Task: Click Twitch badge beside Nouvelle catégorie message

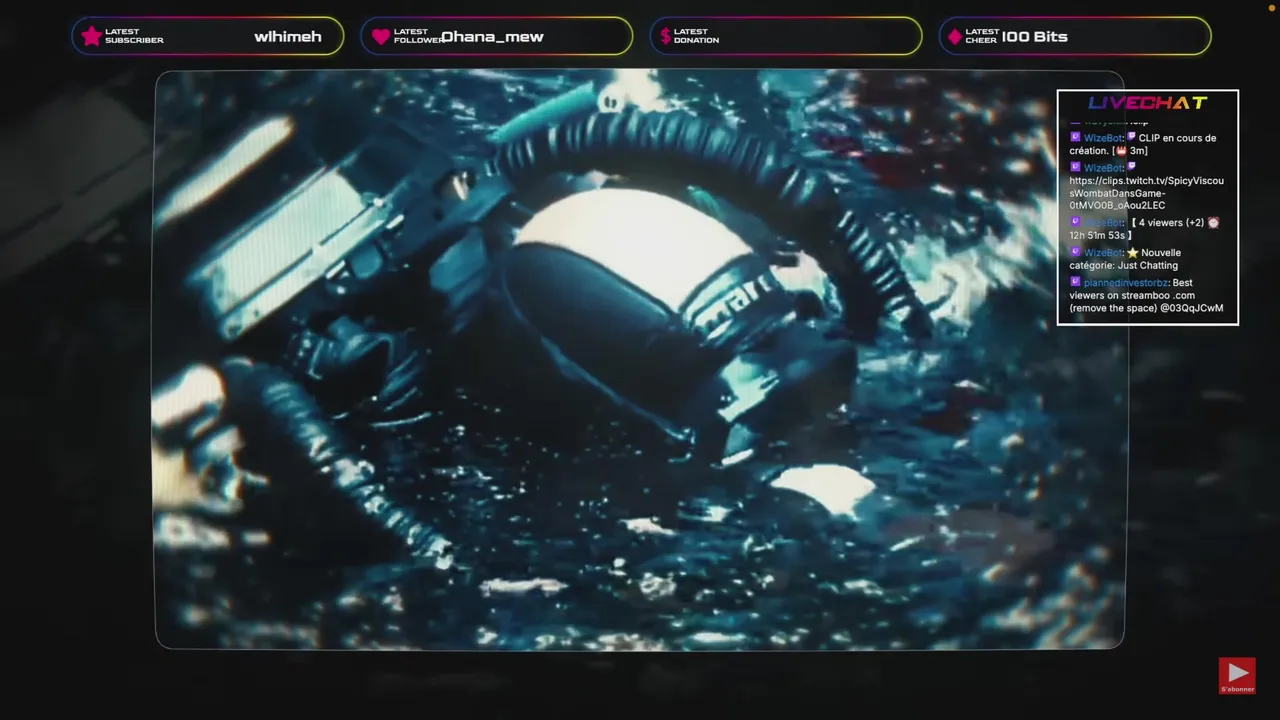Action: [1075, 252]
